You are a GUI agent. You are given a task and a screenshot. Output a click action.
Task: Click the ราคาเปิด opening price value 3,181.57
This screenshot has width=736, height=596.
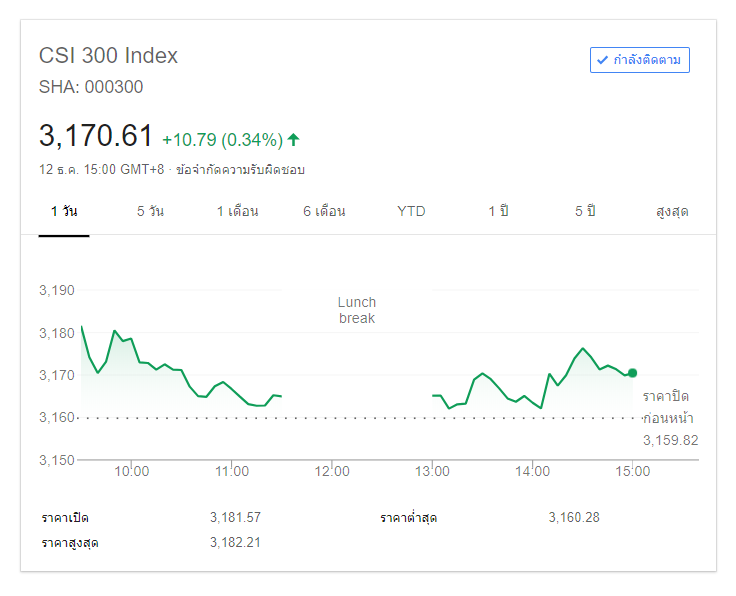[235, 517]
